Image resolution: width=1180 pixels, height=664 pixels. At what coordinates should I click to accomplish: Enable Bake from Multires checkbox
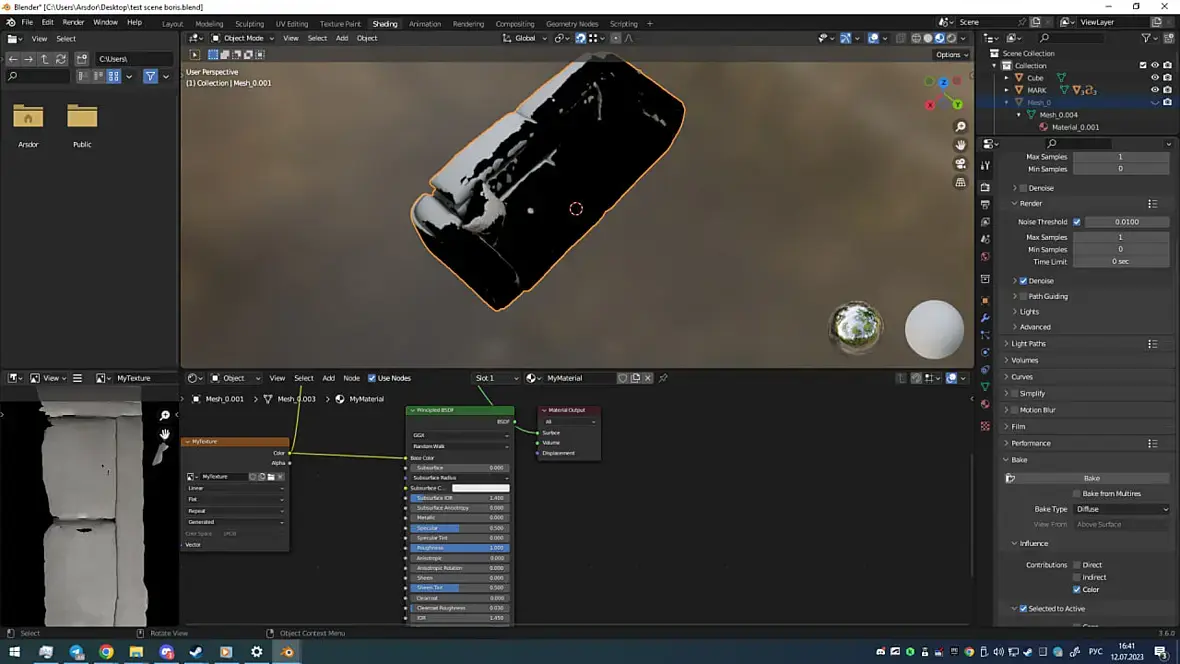(1077, 494)
